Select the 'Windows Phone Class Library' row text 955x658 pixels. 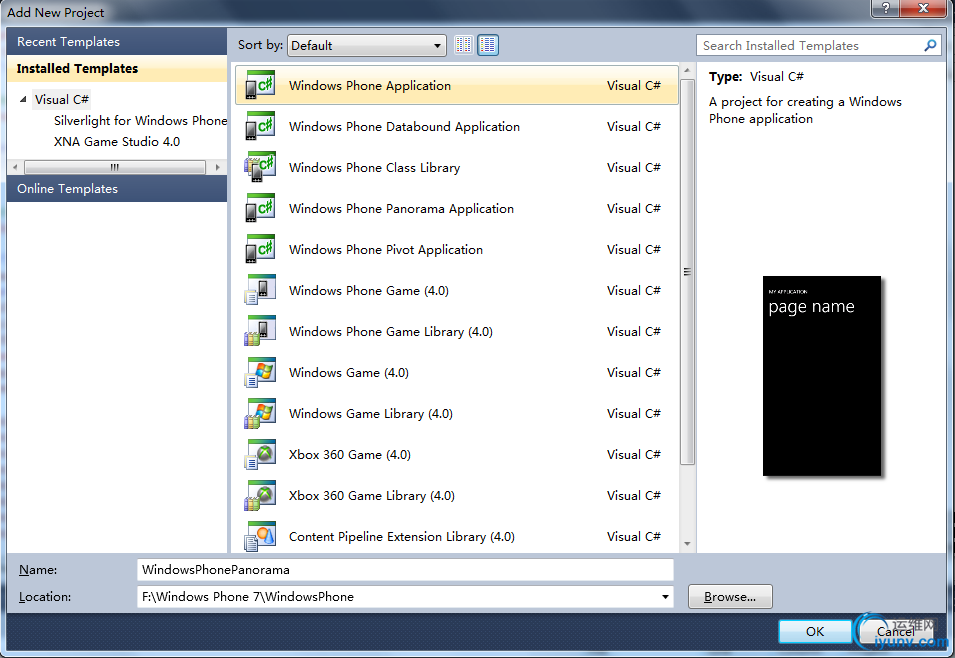pyautogui.click(x=375, y=167)
